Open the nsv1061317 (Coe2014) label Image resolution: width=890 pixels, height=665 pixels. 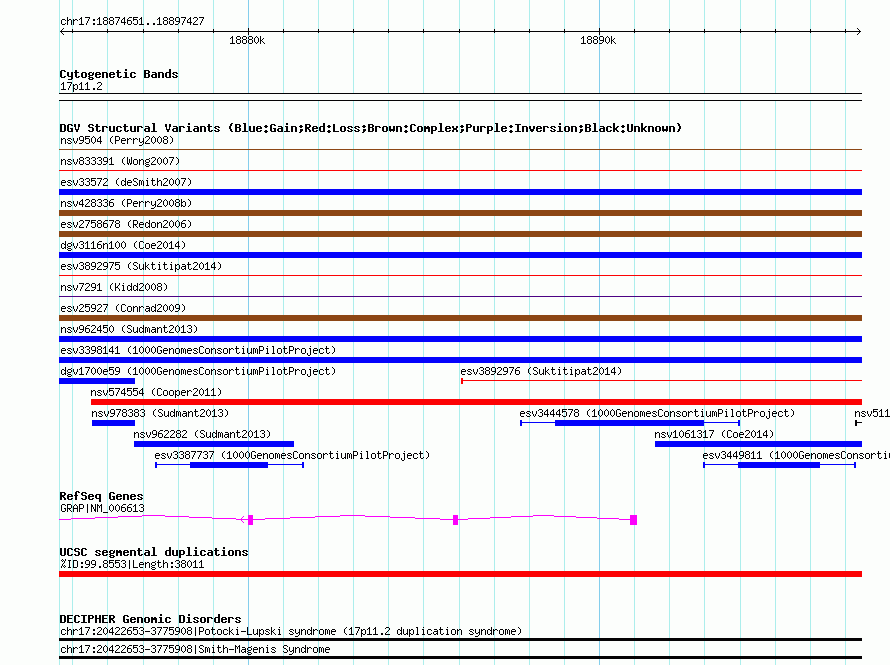(714, 434)
